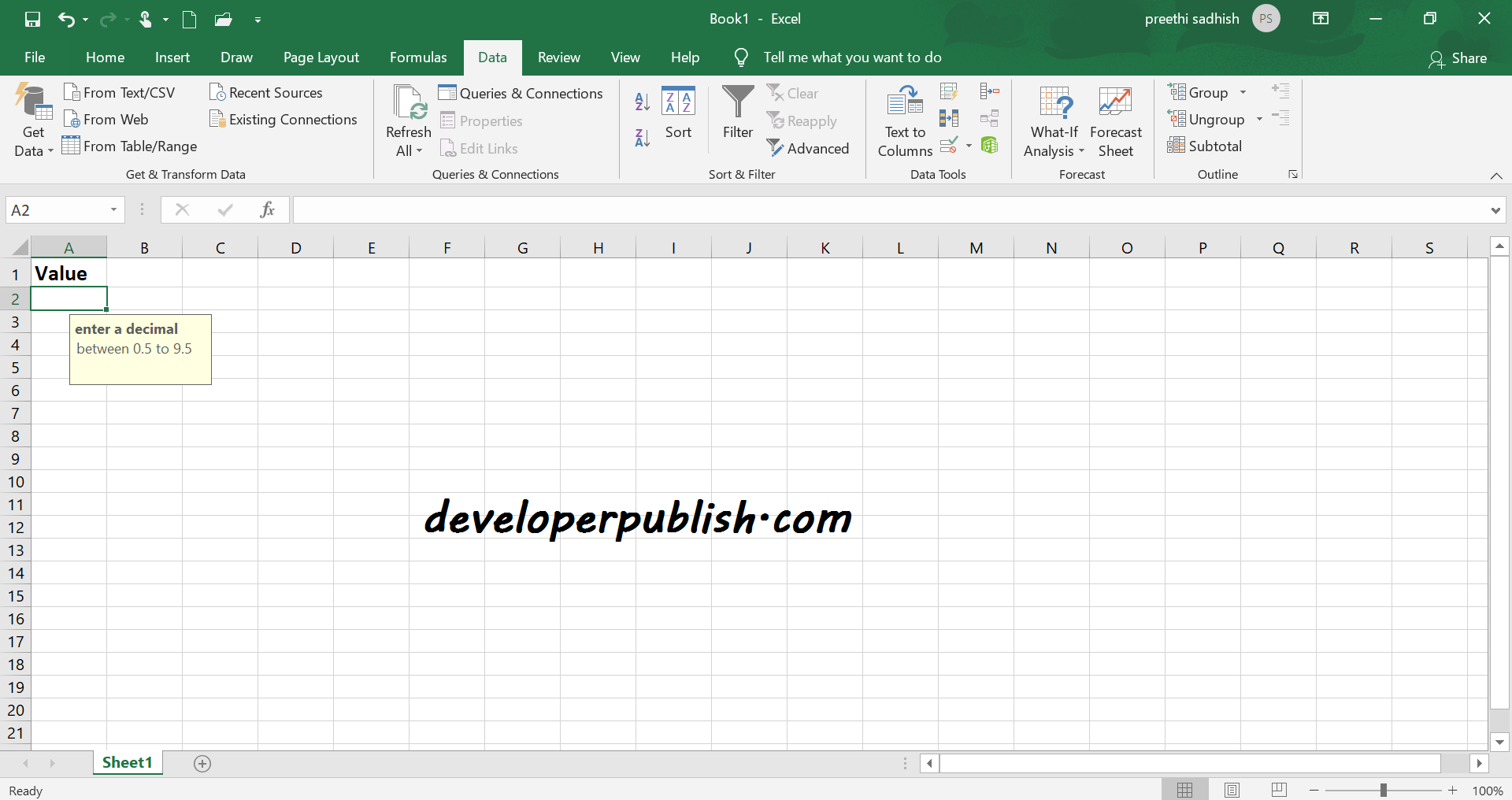
Task: Click the formula bar input field
Action: 890,210
